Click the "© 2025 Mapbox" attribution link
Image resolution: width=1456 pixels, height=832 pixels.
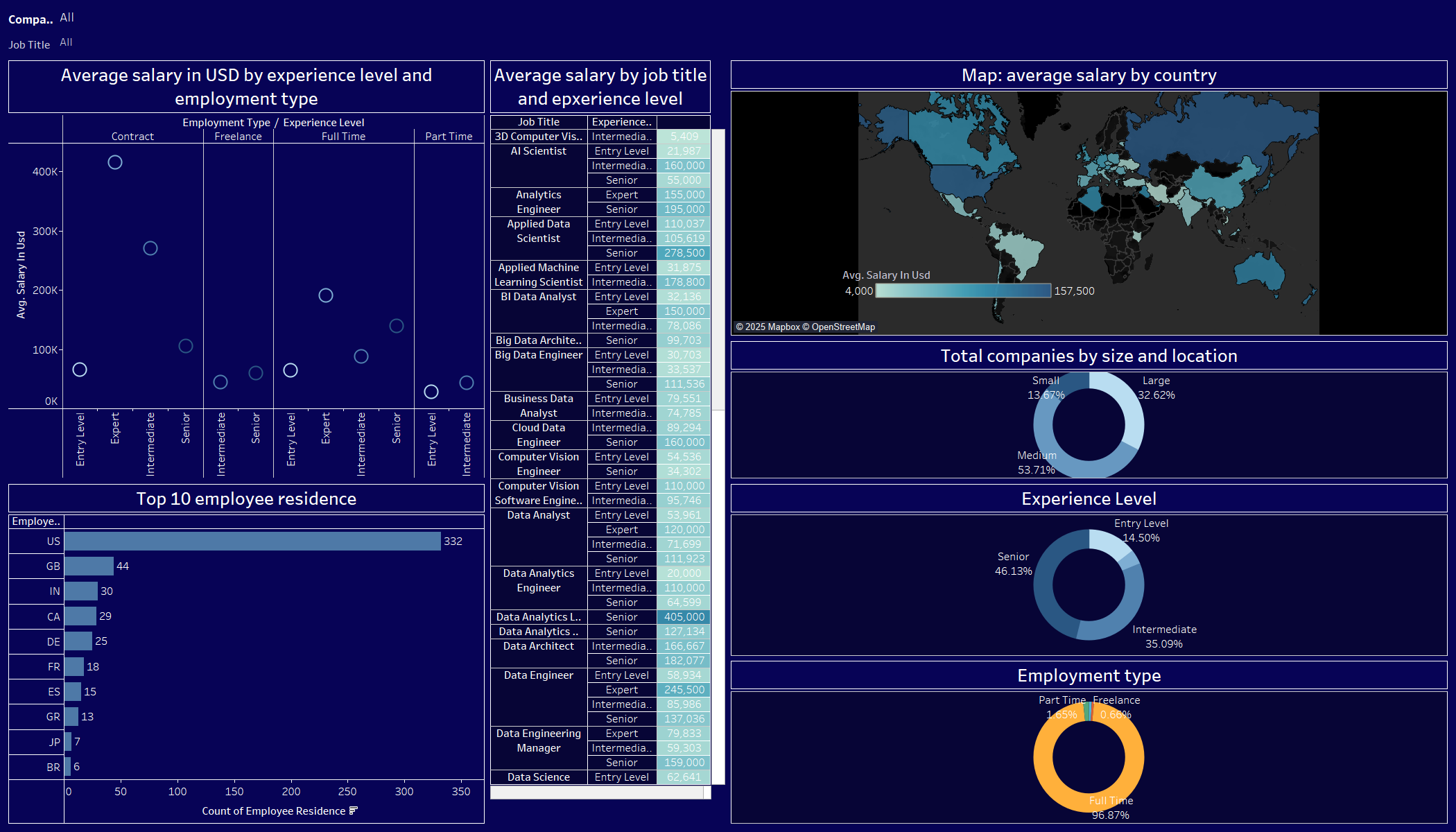click(x=770, y=326)
